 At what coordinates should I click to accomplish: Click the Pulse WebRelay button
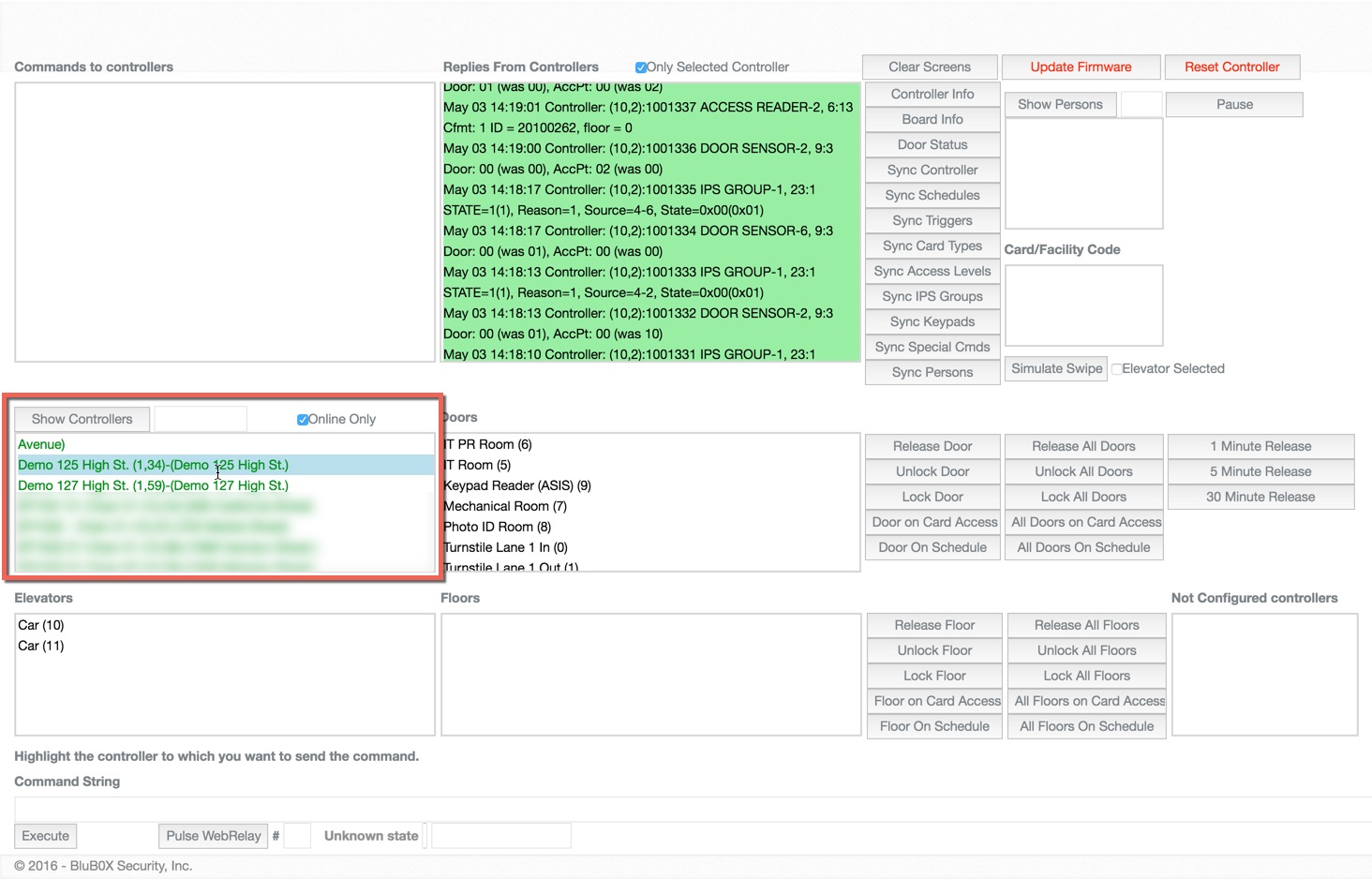point(214,836)
